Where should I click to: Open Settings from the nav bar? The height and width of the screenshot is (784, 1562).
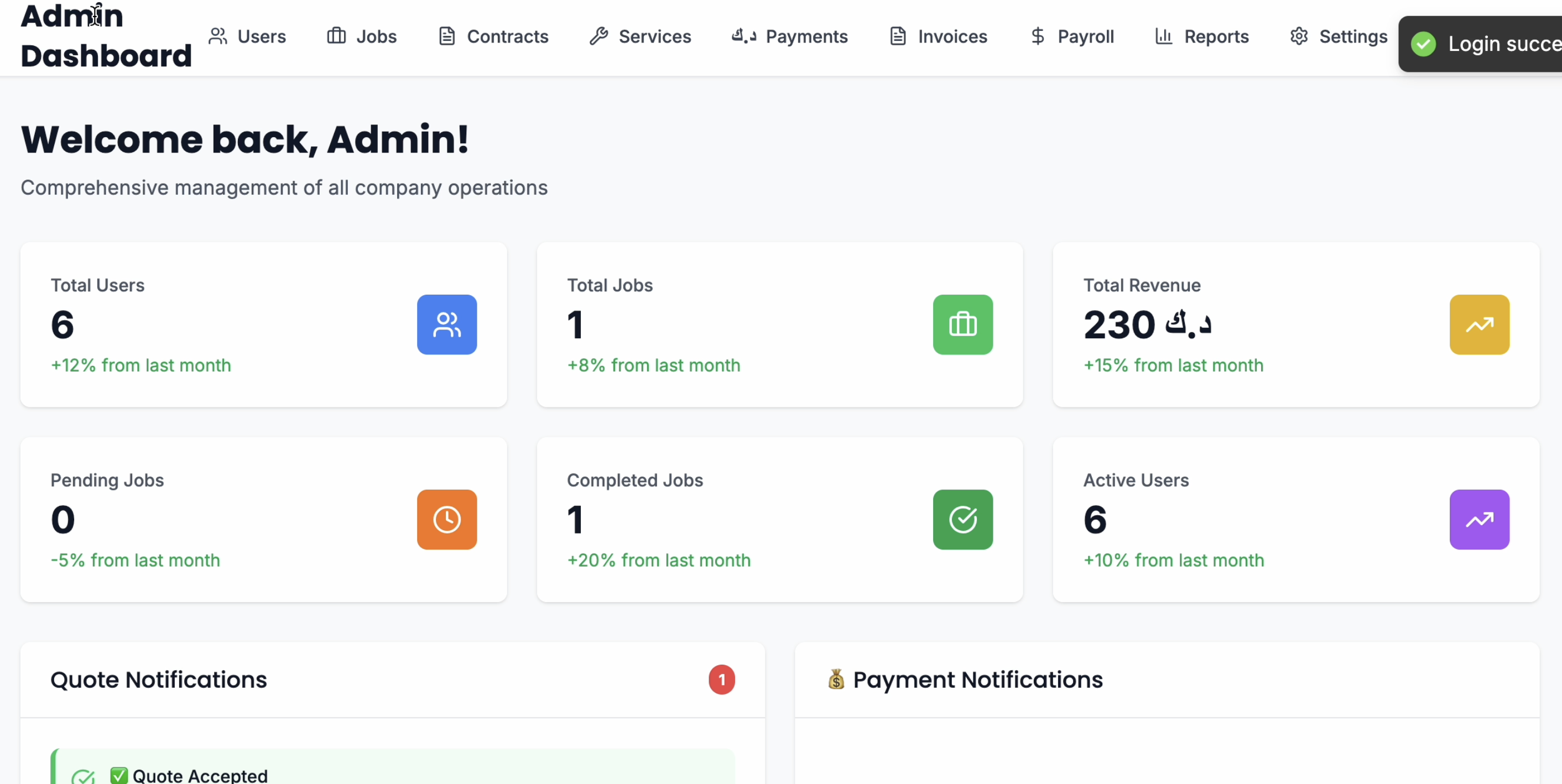[x=1338, y=36]
